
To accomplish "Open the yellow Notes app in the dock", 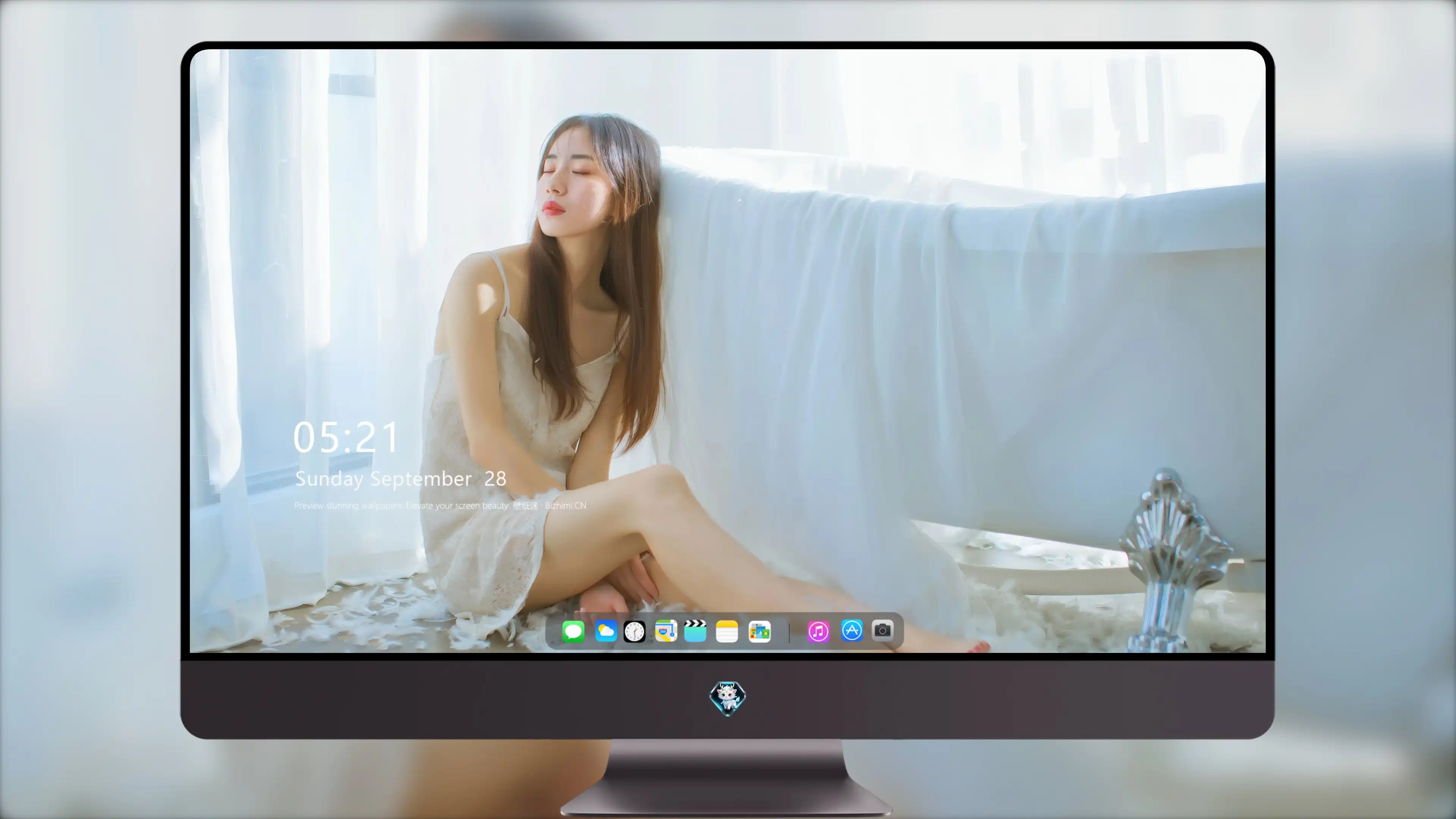I will point(727,631).
